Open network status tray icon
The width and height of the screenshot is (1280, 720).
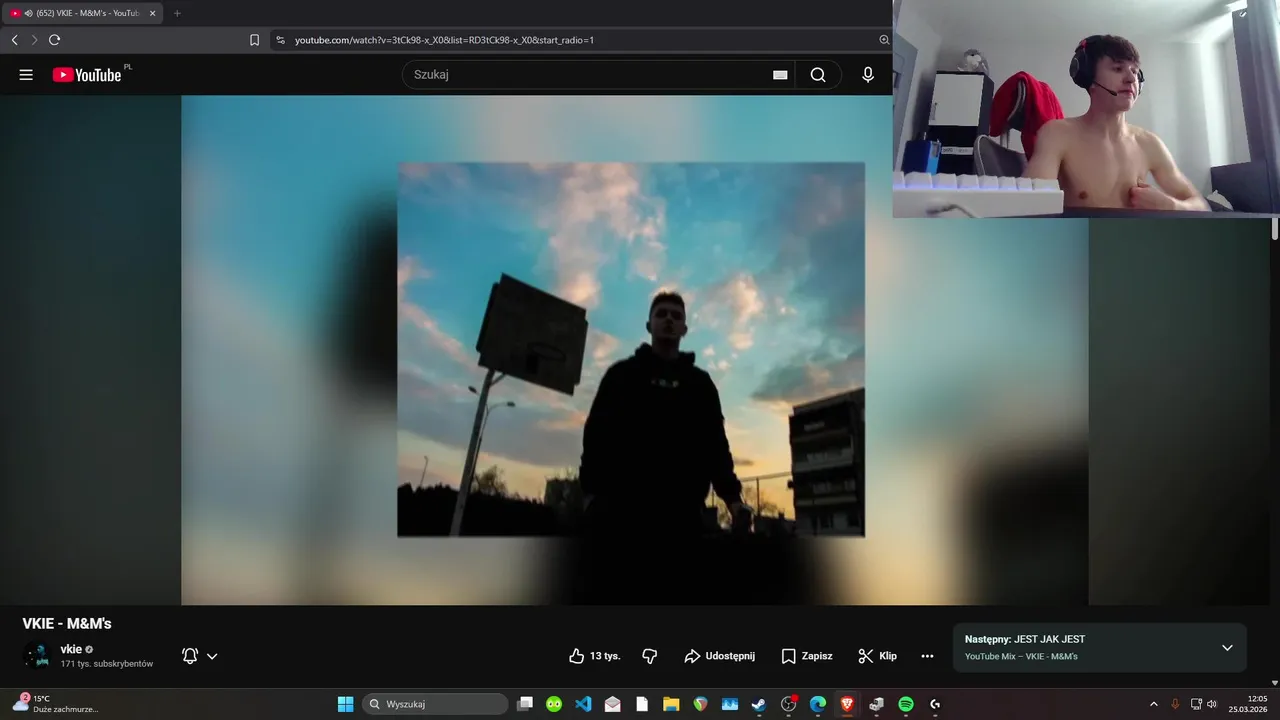click(x=1196, y=704)
